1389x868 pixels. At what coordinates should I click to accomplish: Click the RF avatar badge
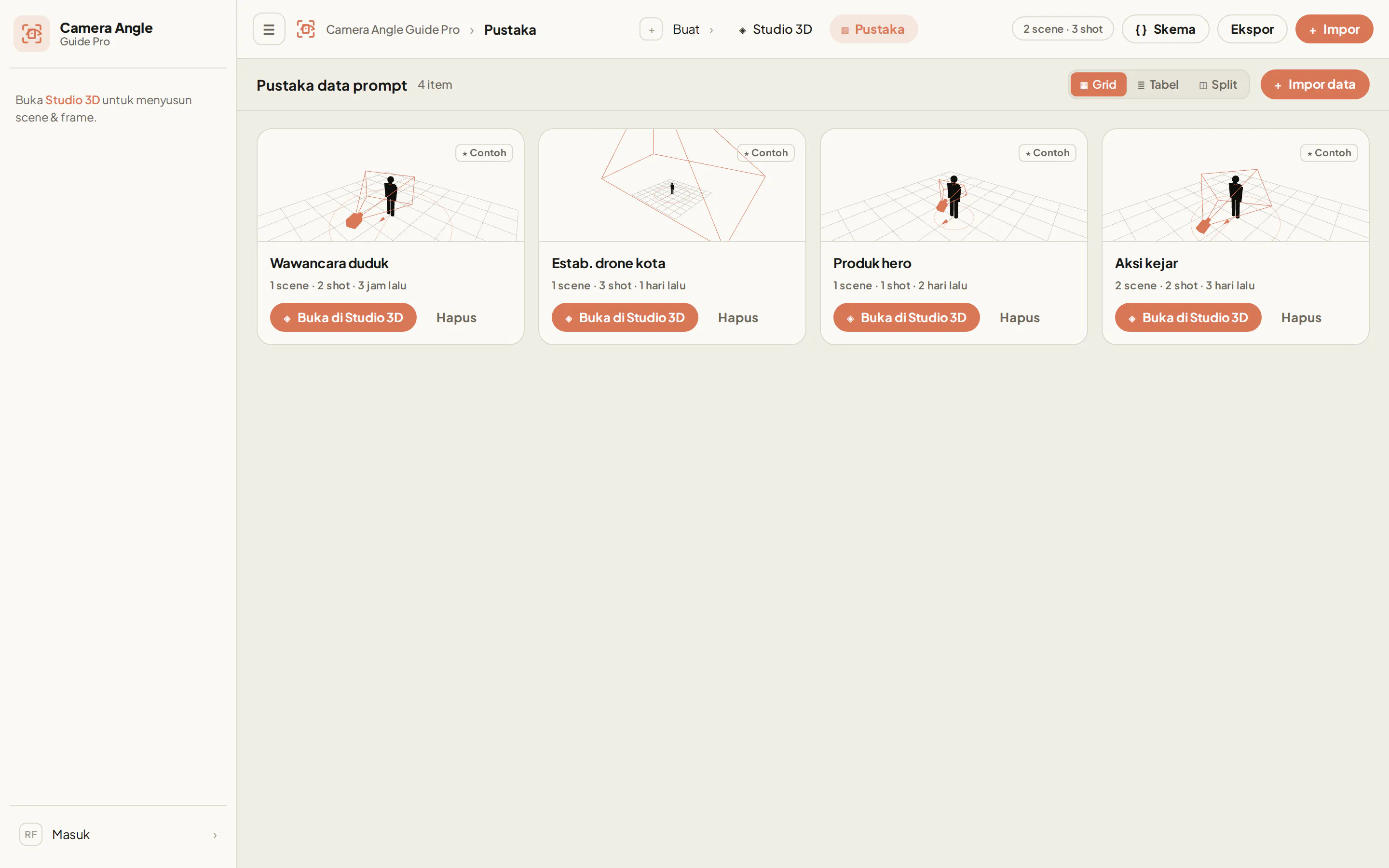pos(31,834)
